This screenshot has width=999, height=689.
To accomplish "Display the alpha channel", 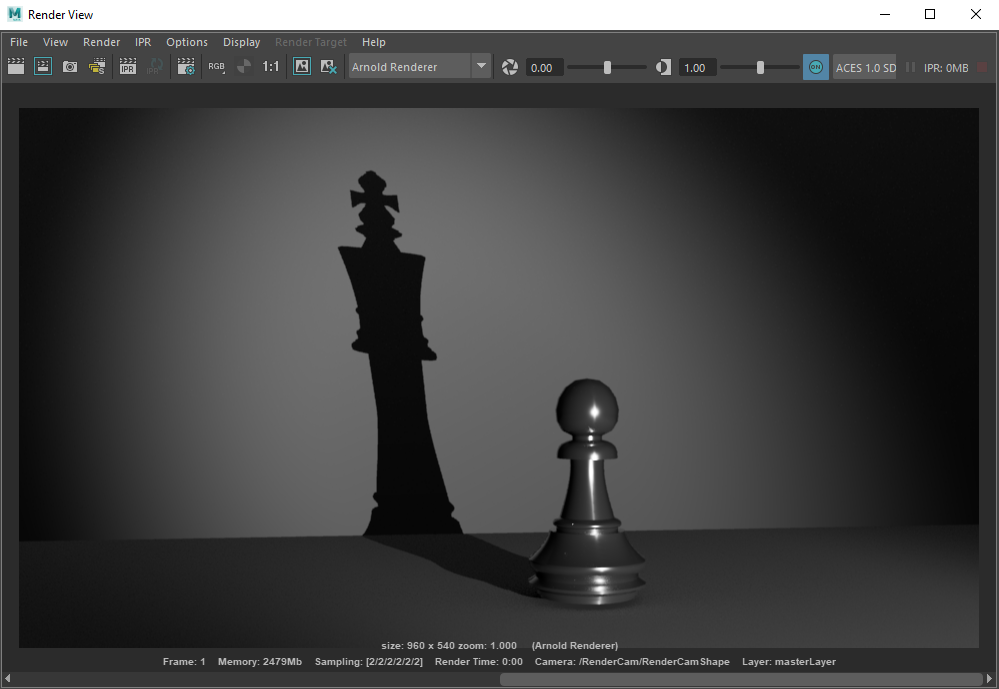I will coord(244,67).
